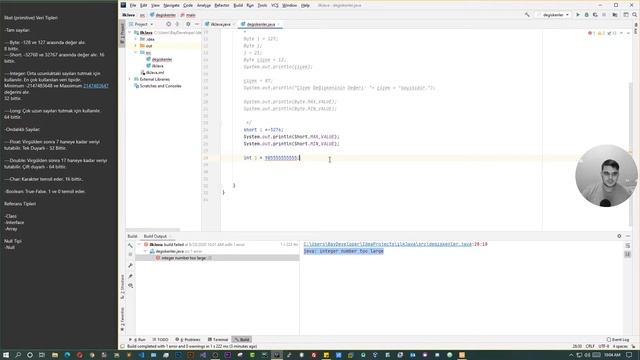Expand the .idea folder
Image resolution: width=640 pixels, height=360 pixels.
point(136,39)
